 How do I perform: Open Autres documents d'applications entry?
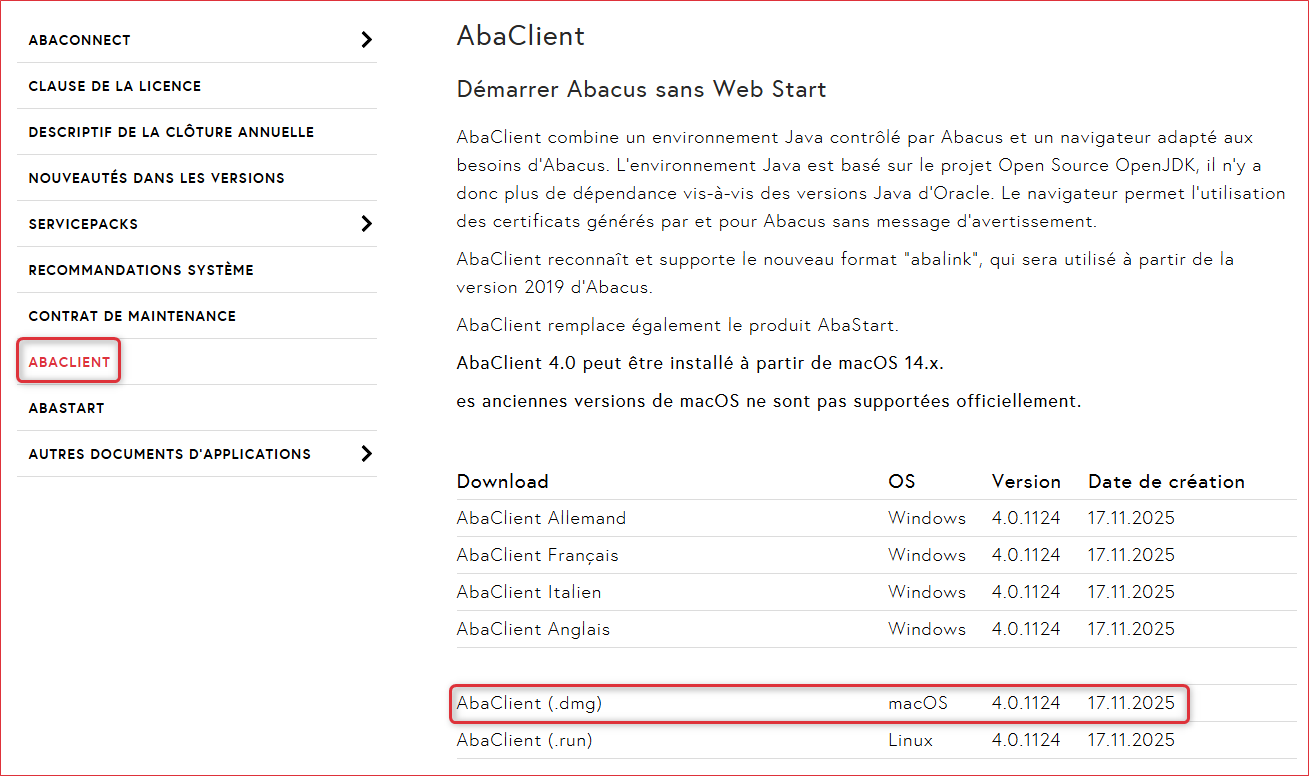click(170, 454)
